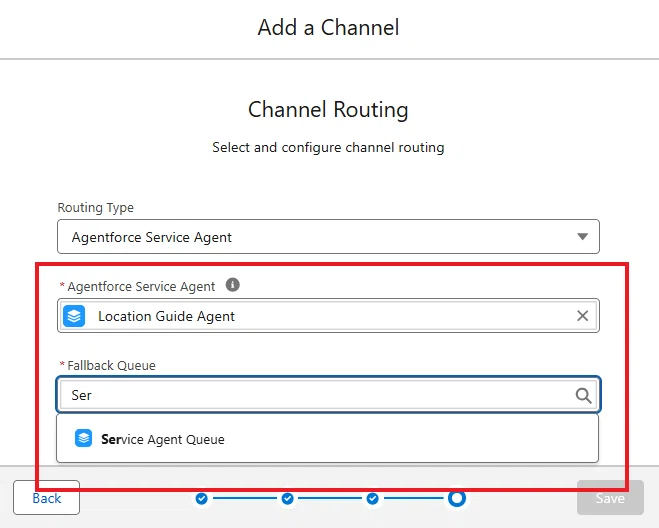659x528 pixels.
Task: Click the Routing Type label
Action: click(x=95, y=208)
